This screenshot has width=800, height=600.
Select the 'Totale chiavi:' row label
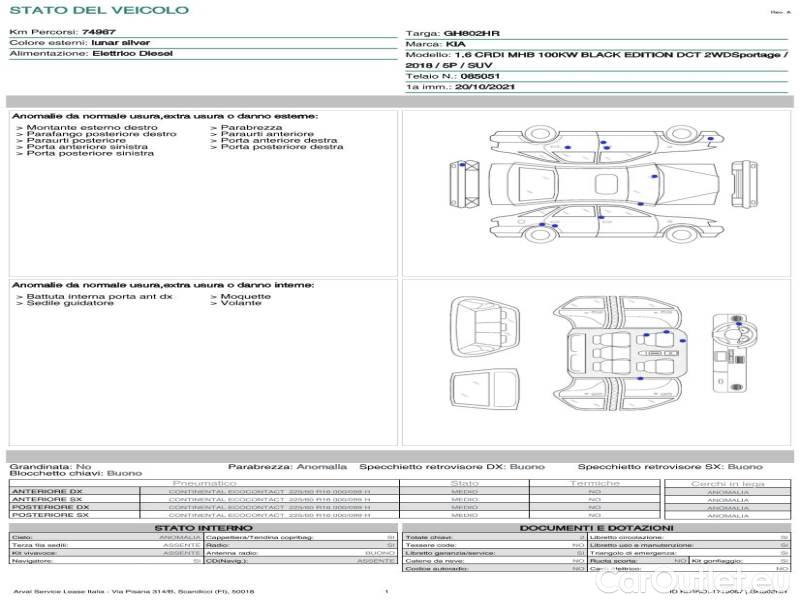(429, 537)
